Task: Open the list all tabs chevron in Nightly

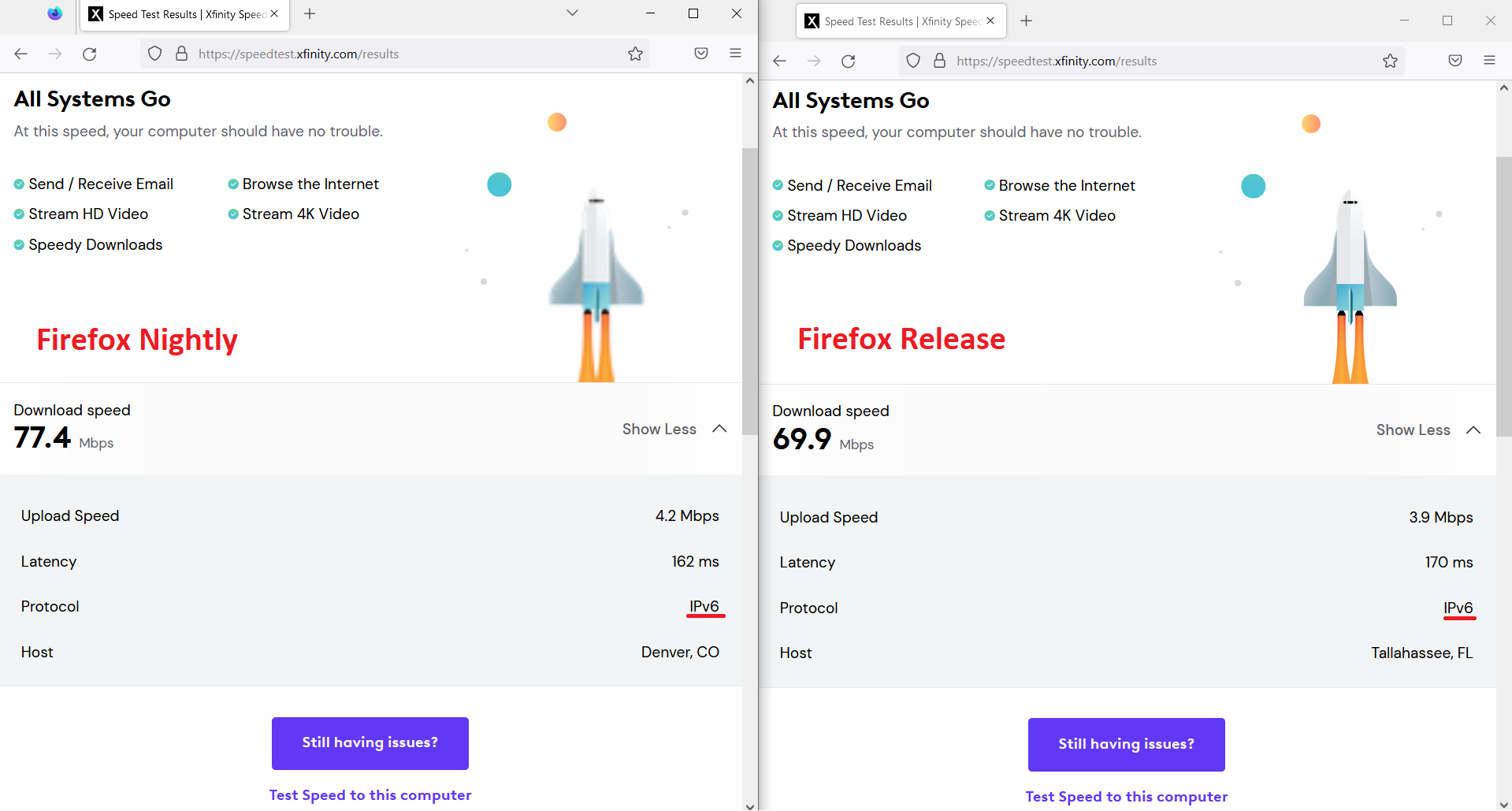Action: [x=572, y=13]
